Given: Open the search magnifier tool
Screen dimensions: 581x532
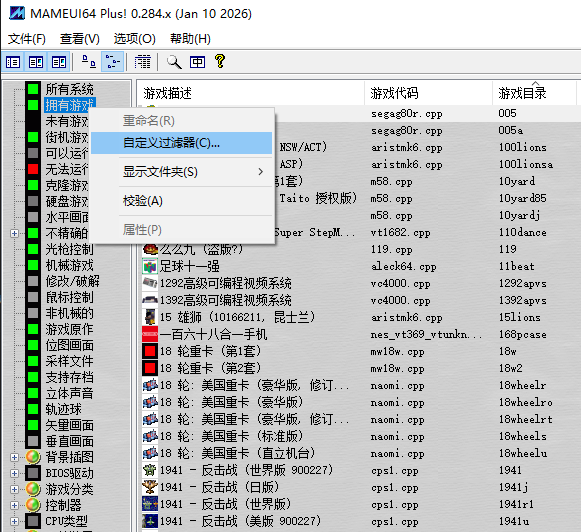Looking at the screenshot, I should [174, 62].
